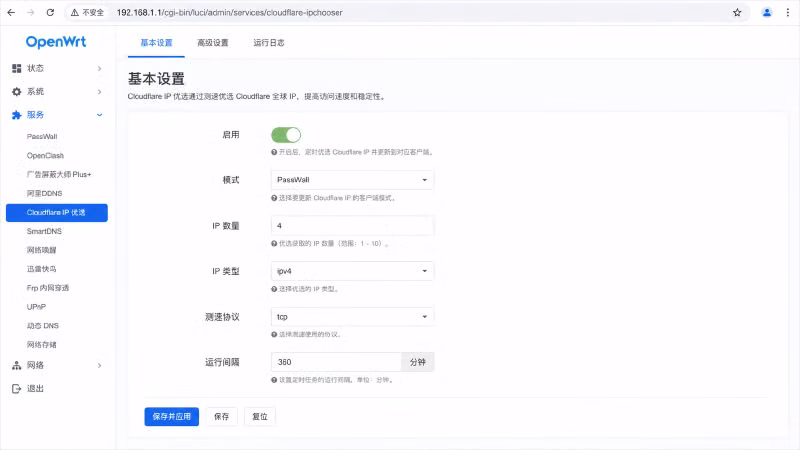Click the browser address bar URL
800x450 pixels.
point(230,12)
